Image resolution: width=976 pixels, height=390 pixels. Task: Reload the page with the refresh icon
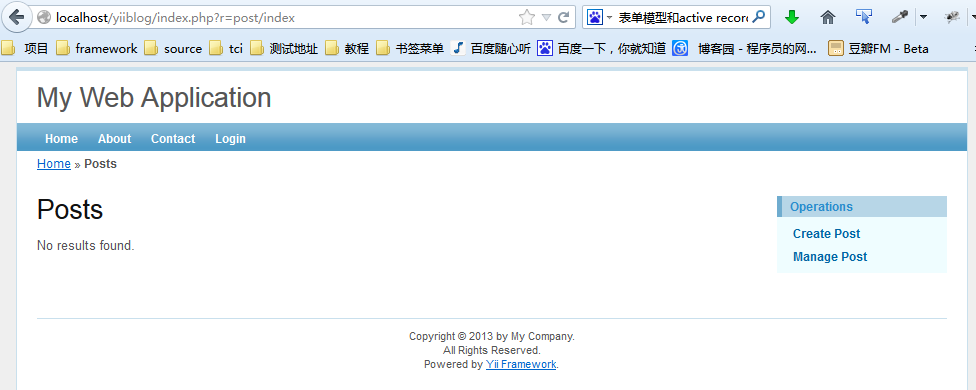click(564, 17)
